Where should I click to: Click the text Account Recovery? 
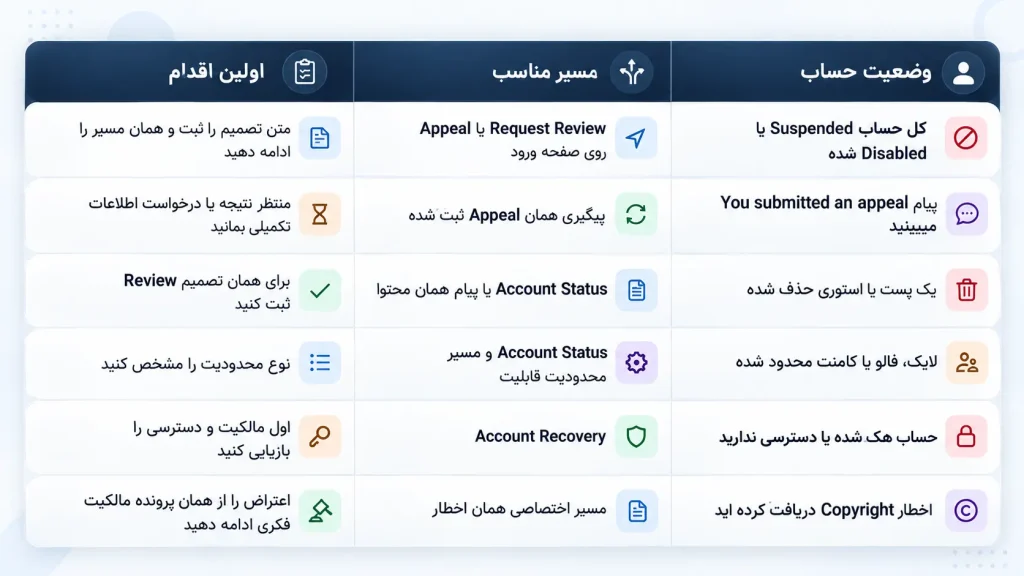point(540,436)
